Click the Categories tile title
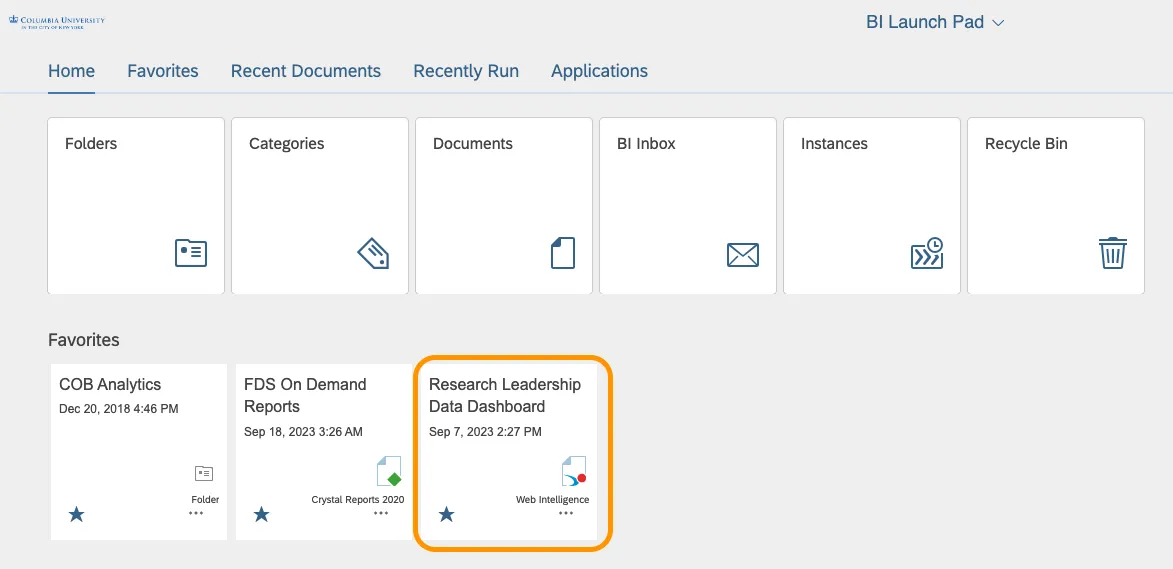Screen dimensions: 1173x569 point(287,144)
